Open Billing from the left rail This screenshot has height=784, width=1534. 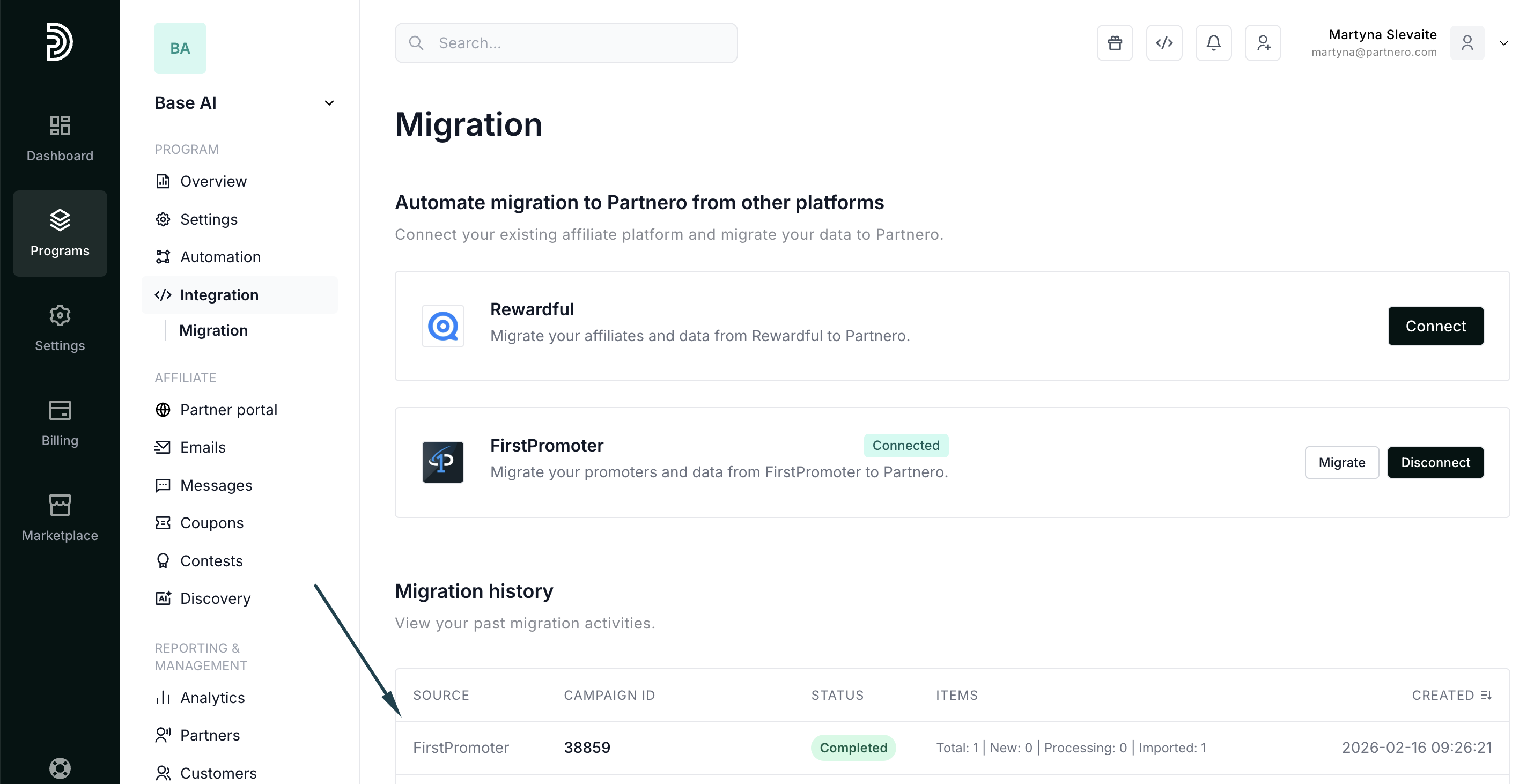pyautogui.click(x=60, y=423)
